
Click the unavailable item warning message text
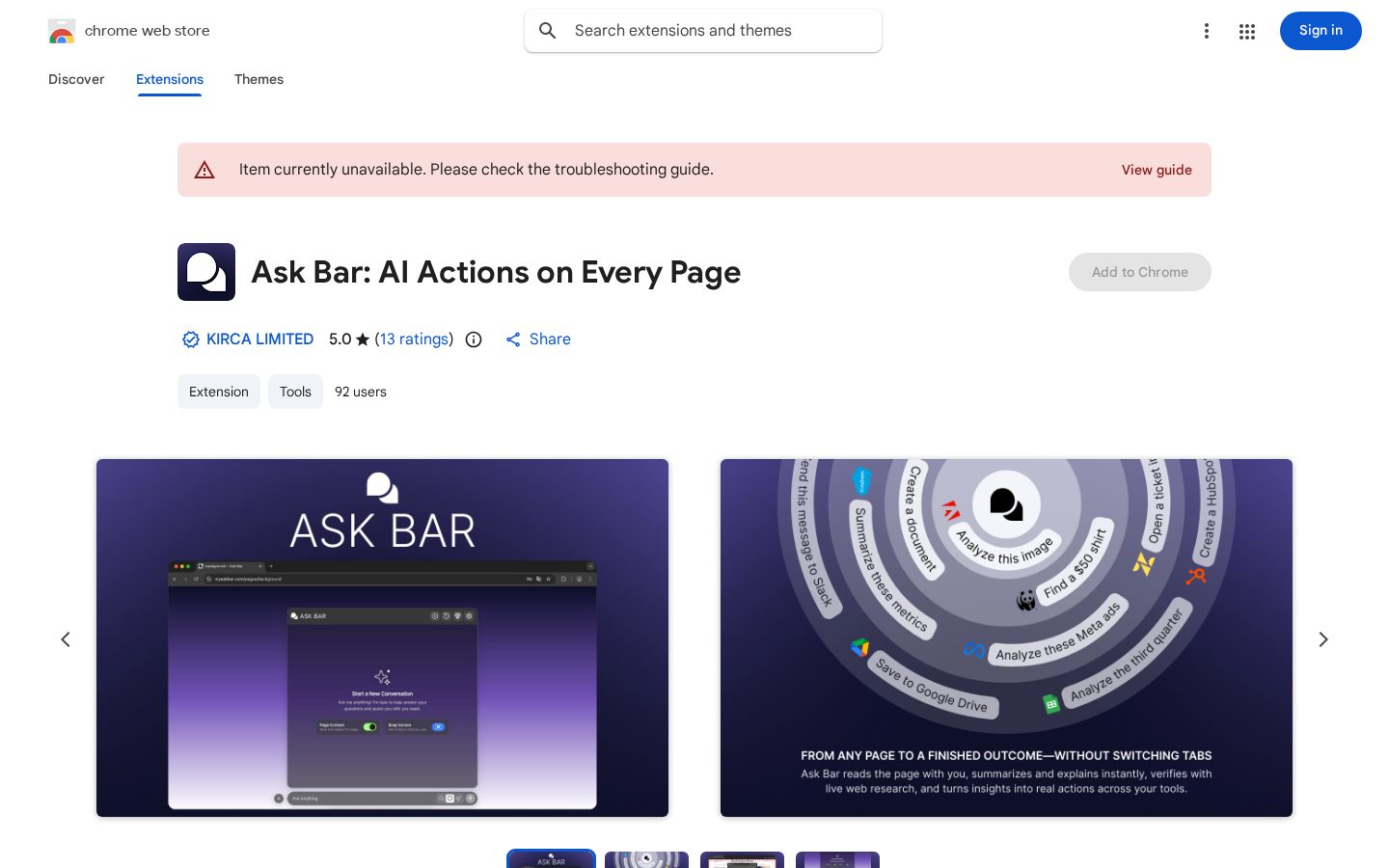click(x=477, y=170)
